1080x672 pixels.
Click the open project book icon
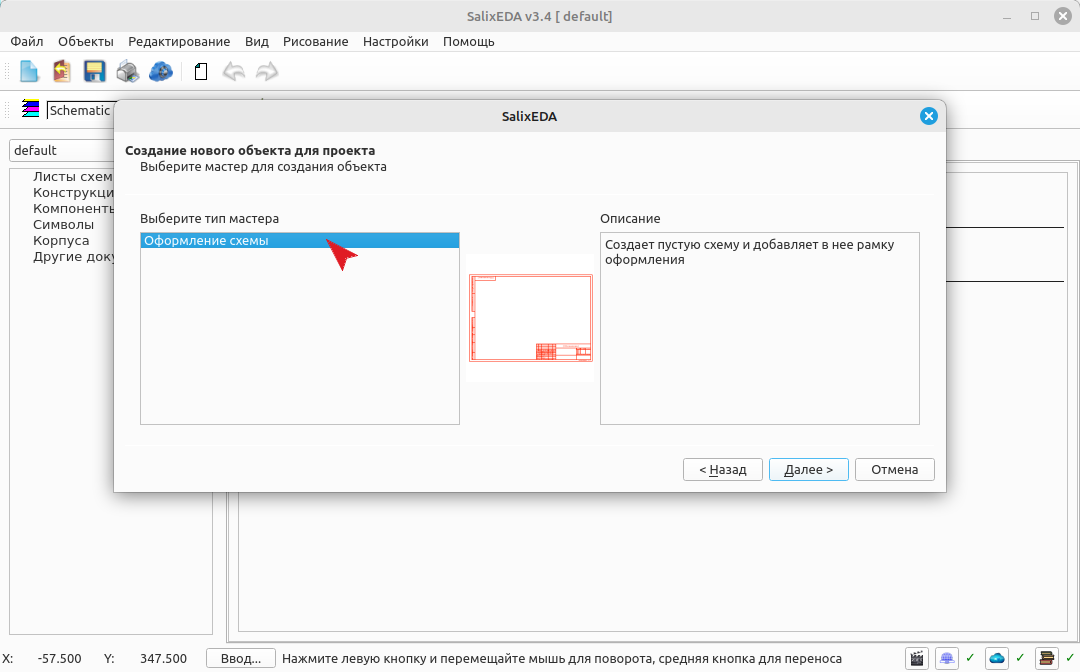[62, 72]
